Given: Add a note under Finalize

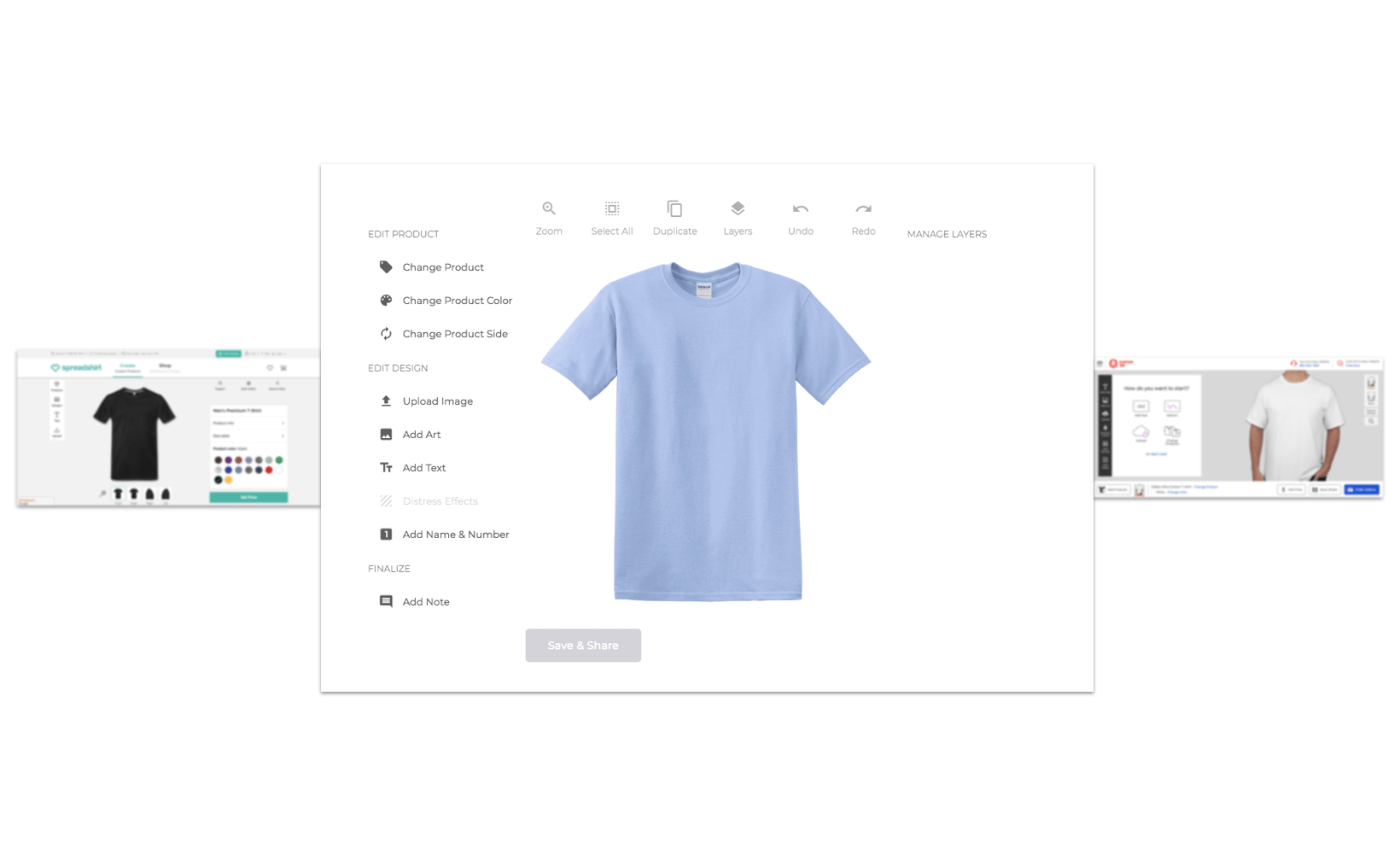Looking at the screenshot, I should [414, 602].
